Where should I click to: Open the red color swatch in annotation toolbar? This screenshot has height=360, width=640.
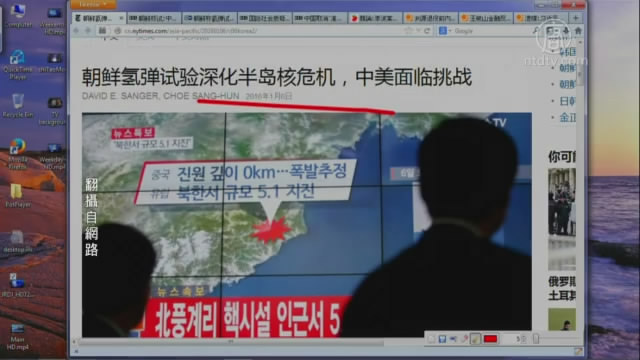pyautogui.click(x=490, y=339)
